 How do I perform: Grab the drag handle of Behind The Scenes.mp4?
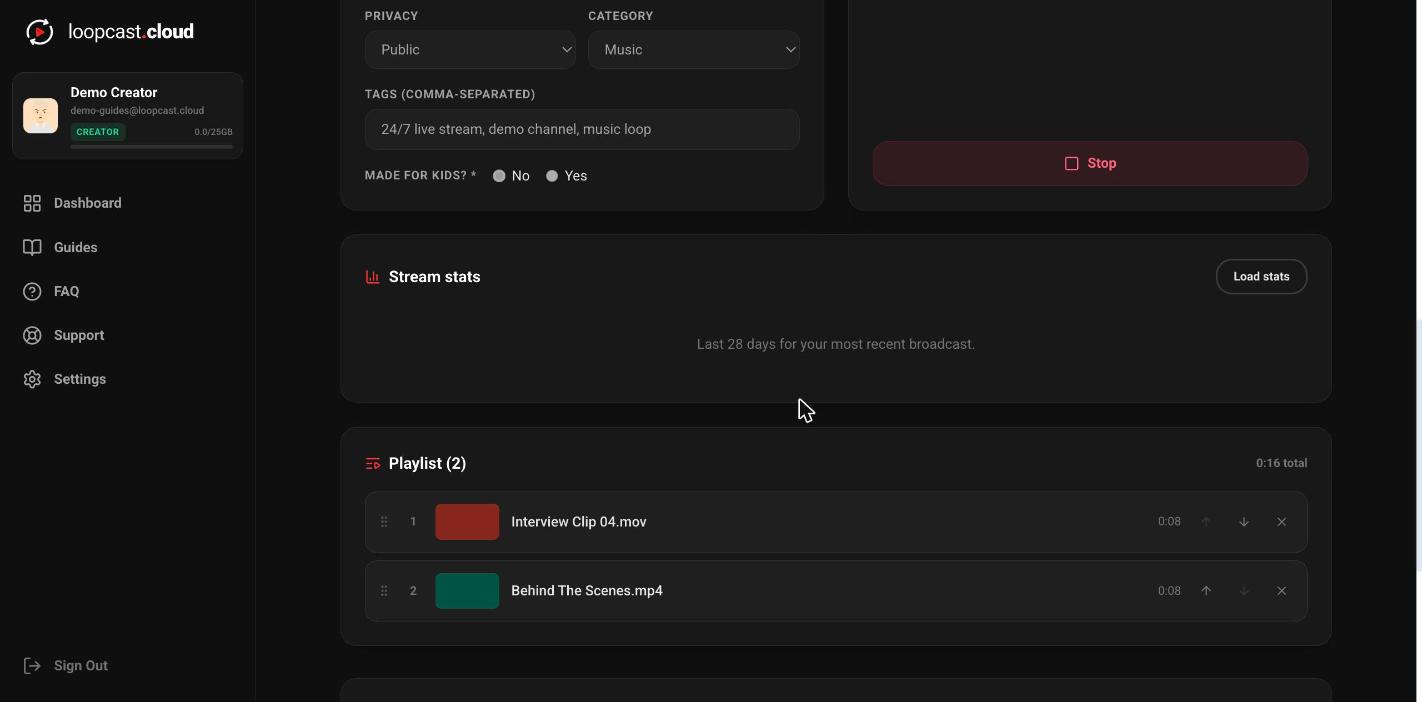[384, 591]
